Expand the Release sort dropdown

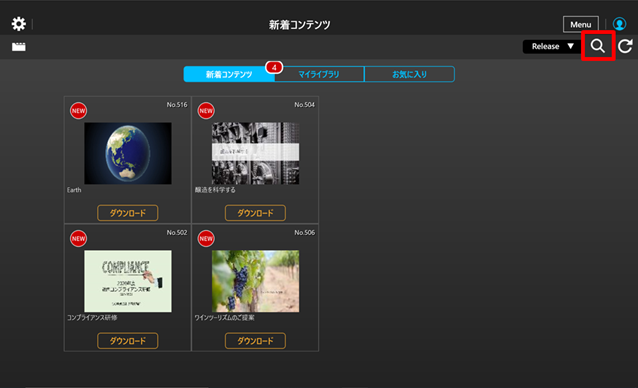tap(551, 46)
